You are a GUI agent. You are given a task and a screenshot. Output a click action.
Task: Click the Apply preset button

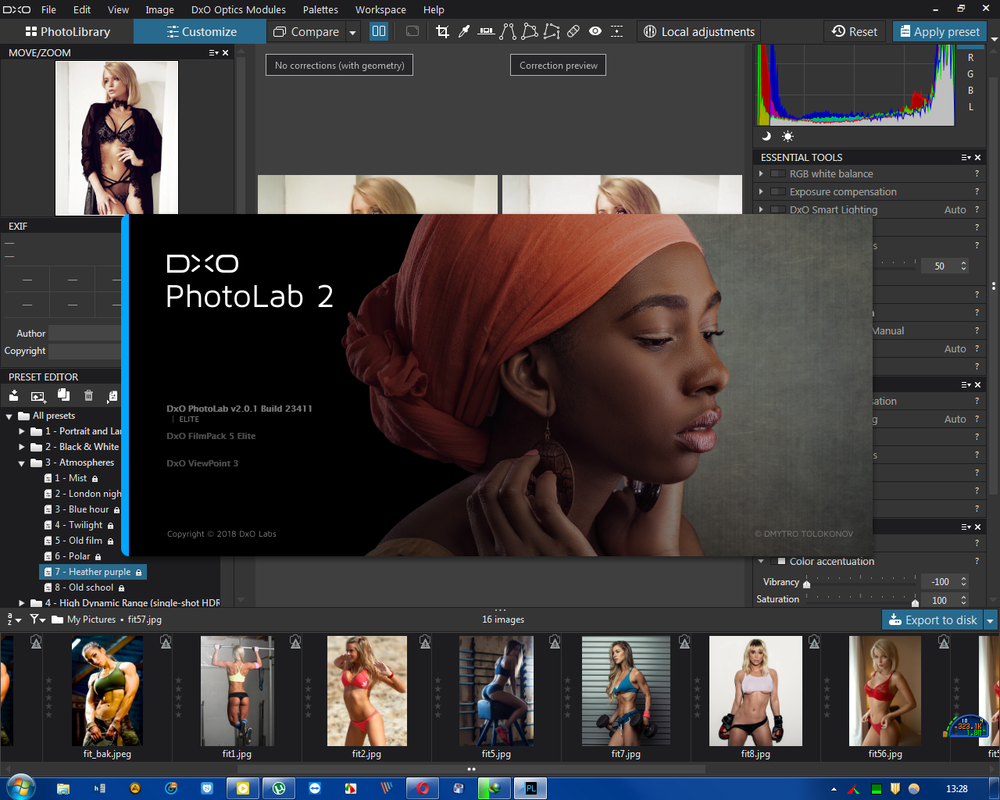tap(939, 31)
